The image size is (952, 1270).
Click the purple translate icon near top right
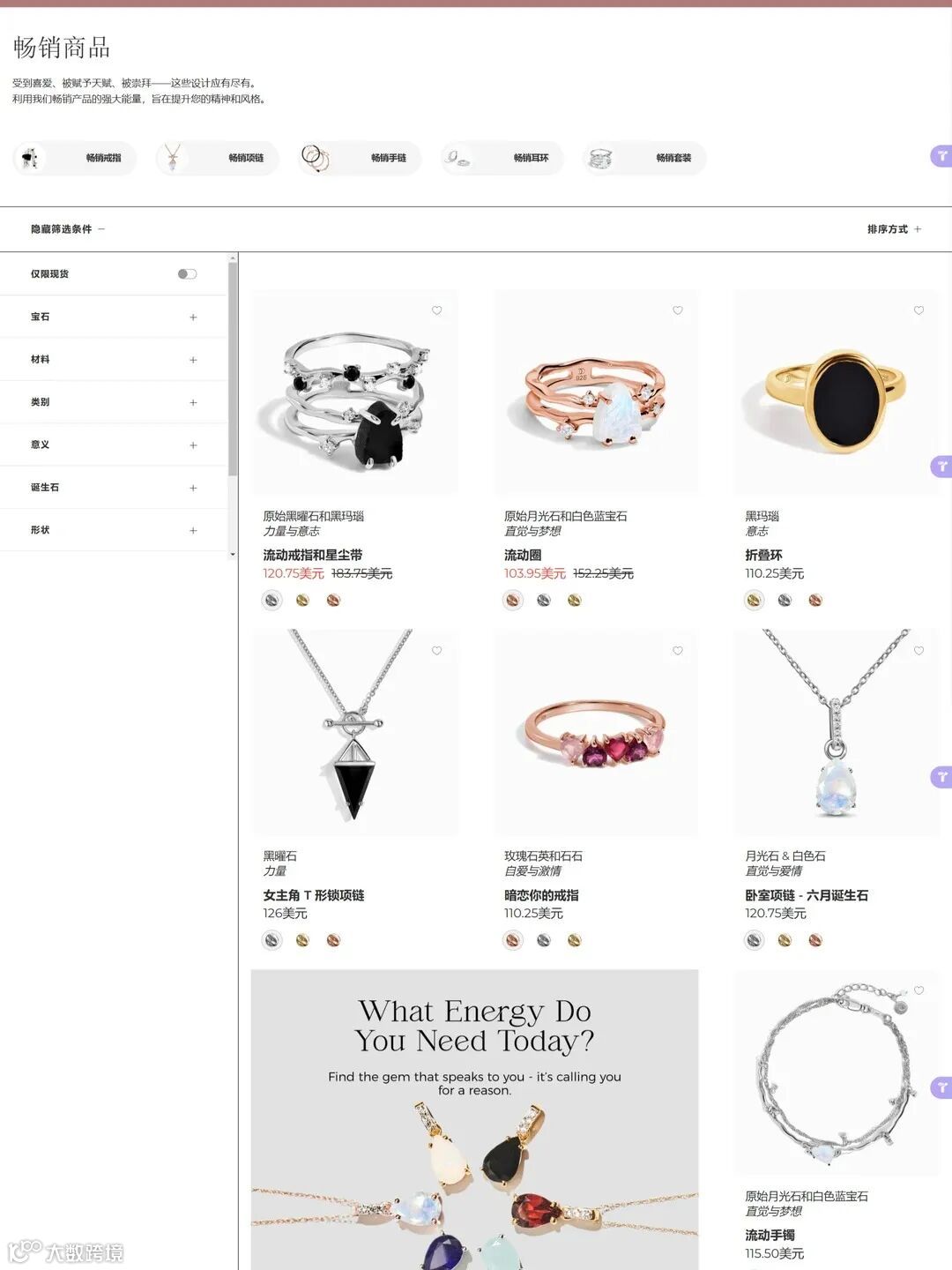(x=941, y=156)
